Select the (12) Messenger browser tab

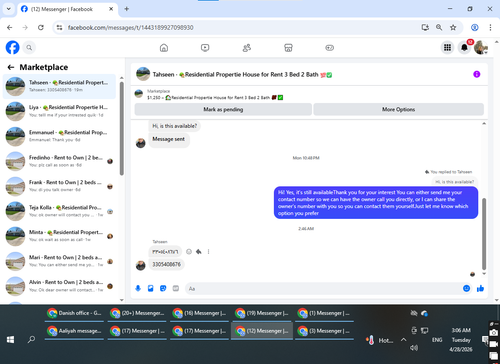coord(67,9)
